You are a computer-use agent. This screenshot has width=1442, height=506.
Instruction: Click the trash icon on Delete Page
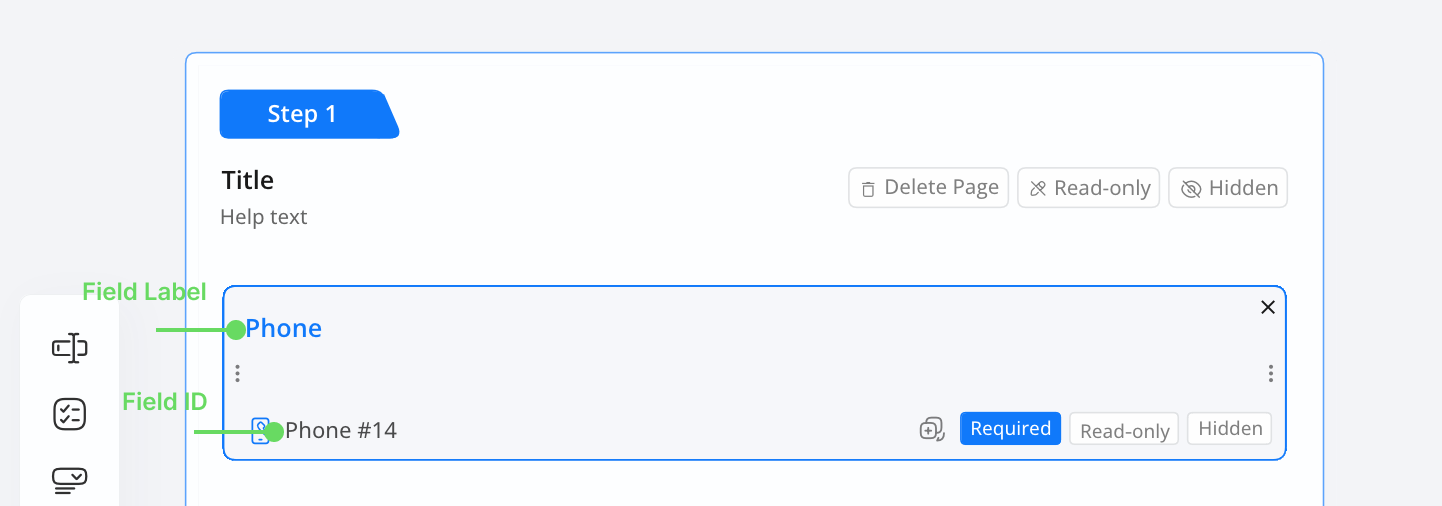point(868,189)
